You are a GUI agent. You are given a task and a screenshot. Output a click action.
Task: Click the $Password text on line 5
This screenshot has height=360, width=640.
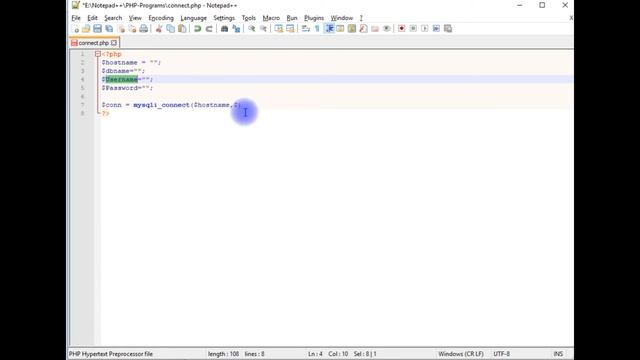tap(120, 88)
